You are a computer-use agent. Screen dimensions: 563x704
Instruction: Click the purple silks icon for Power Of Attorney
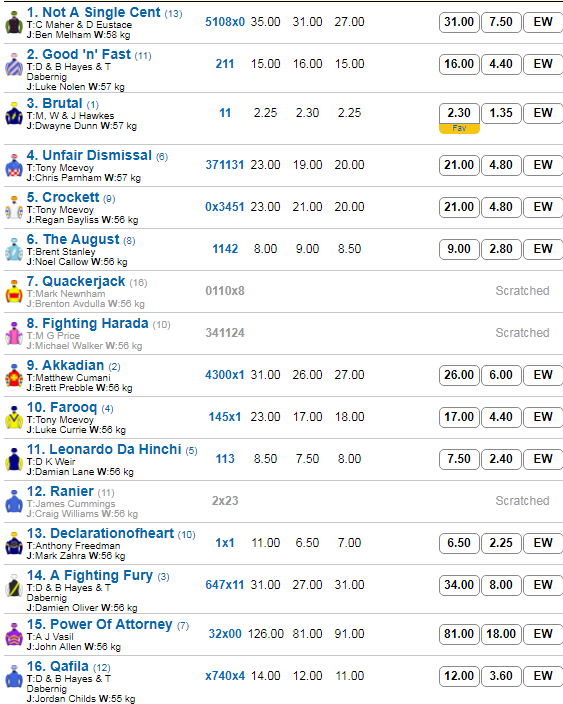14,634
